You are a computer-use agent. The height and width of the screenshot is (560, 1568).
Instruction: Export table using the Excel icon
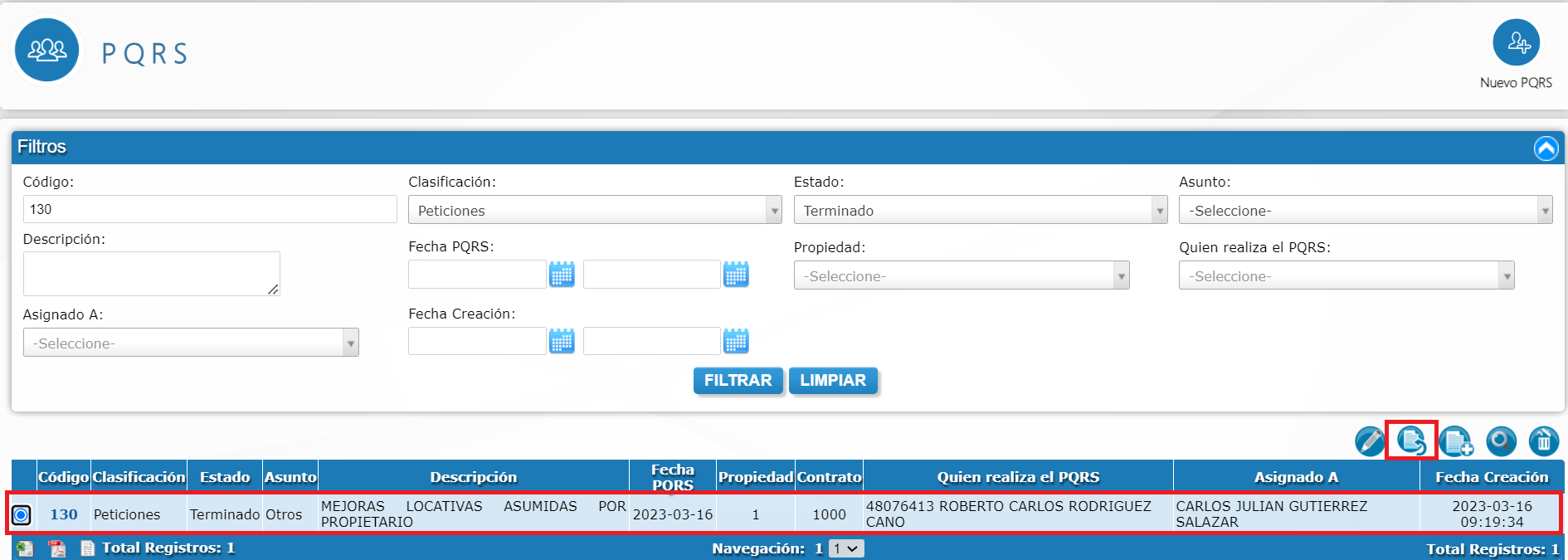tap(25, 548)
